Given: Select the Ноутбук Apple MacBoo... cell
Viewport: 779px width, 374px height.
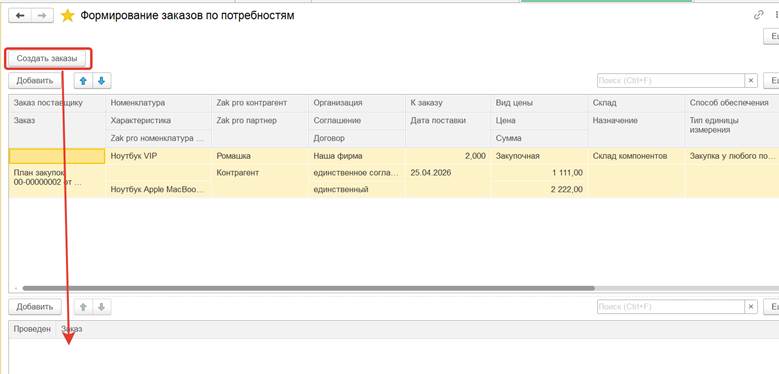Looking at the screenshot, I should click(x=157, y=189).
